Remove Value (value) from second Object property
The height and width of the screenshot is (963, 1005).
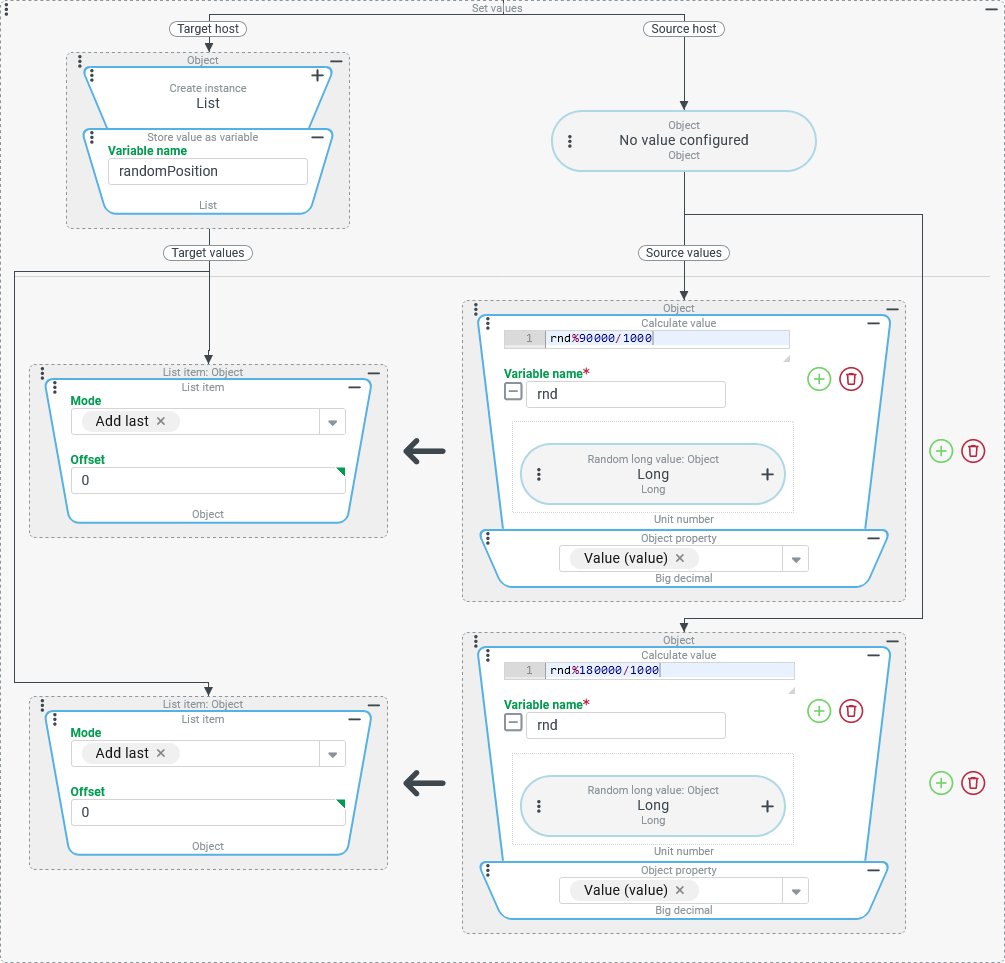(x=680, y=891)
